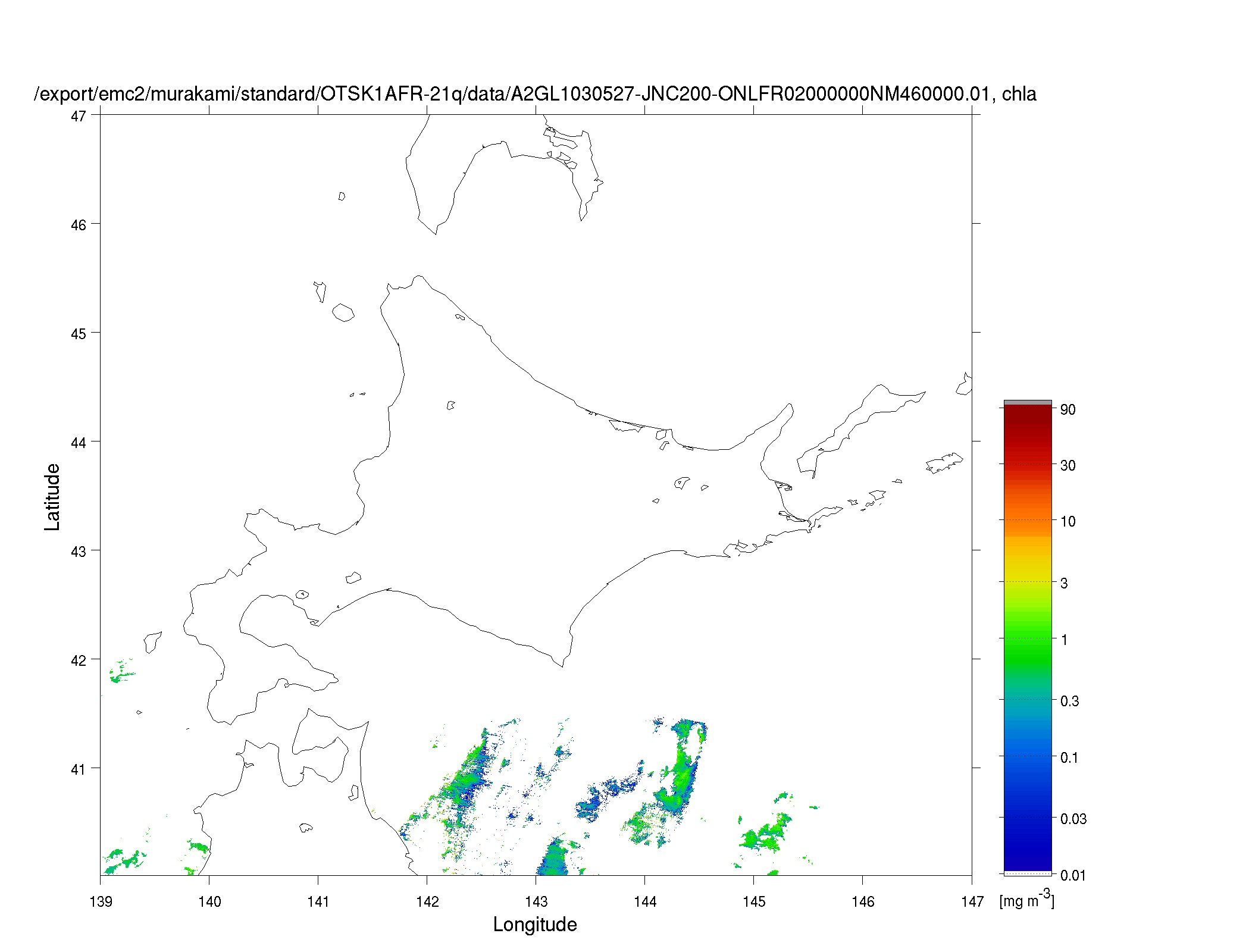Click latitude tick label 42
The width and height of the screenshot is (1249, 952).
tap(78, 660)
